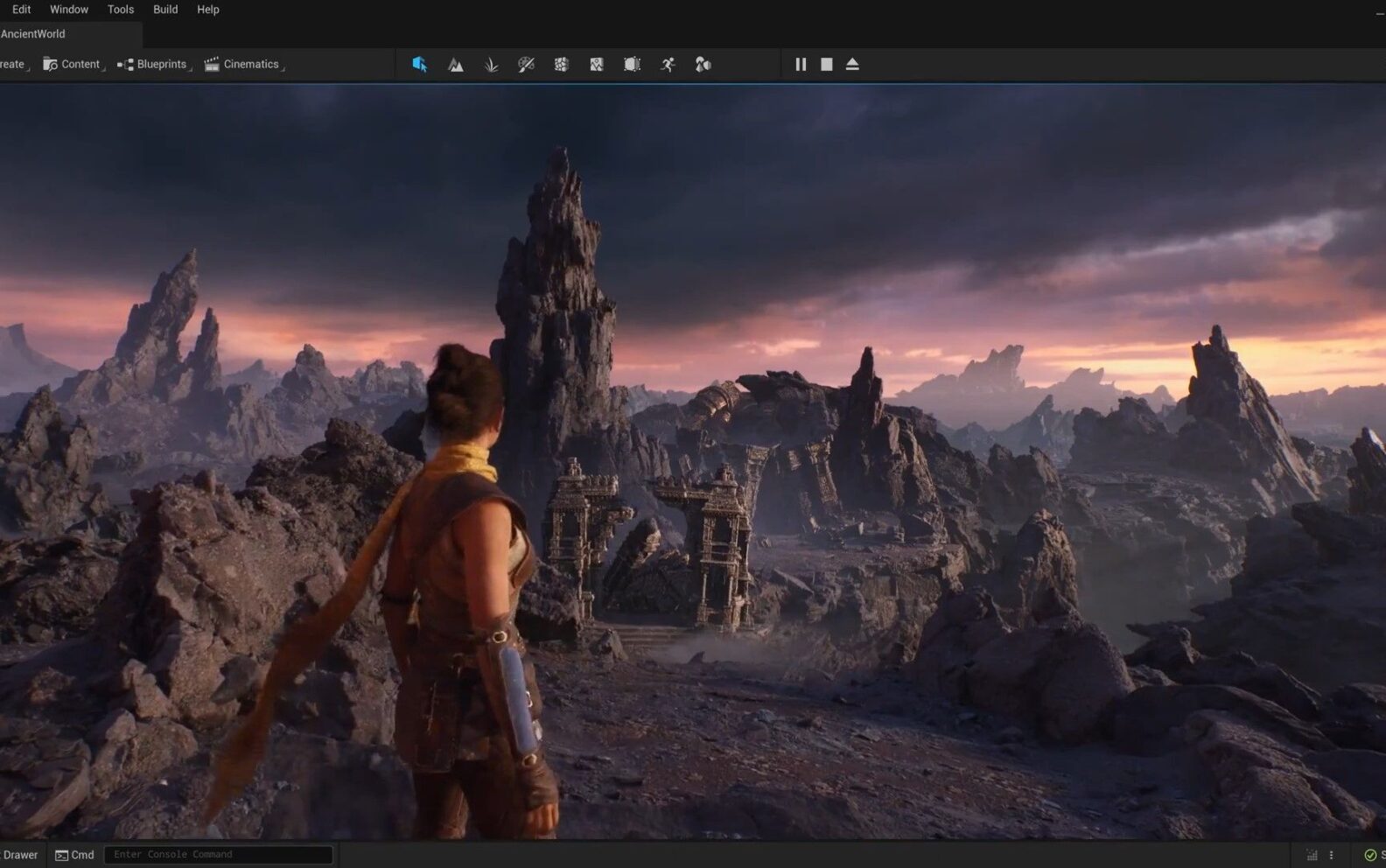The width and height of the screenshot is (1386, 868).
Task: Open the Tools menu
Action: pyautogui.click(x=121, y=10)
